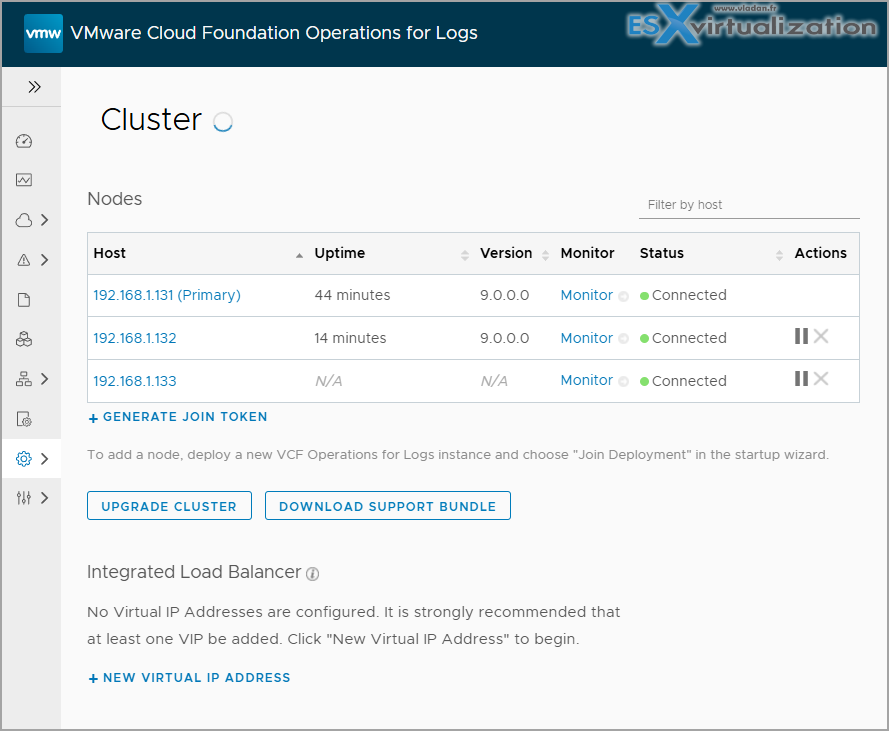Sort the nodes table by Uptime column
The width and height of the screenshot is (889, 731).
tap(464, 255)
